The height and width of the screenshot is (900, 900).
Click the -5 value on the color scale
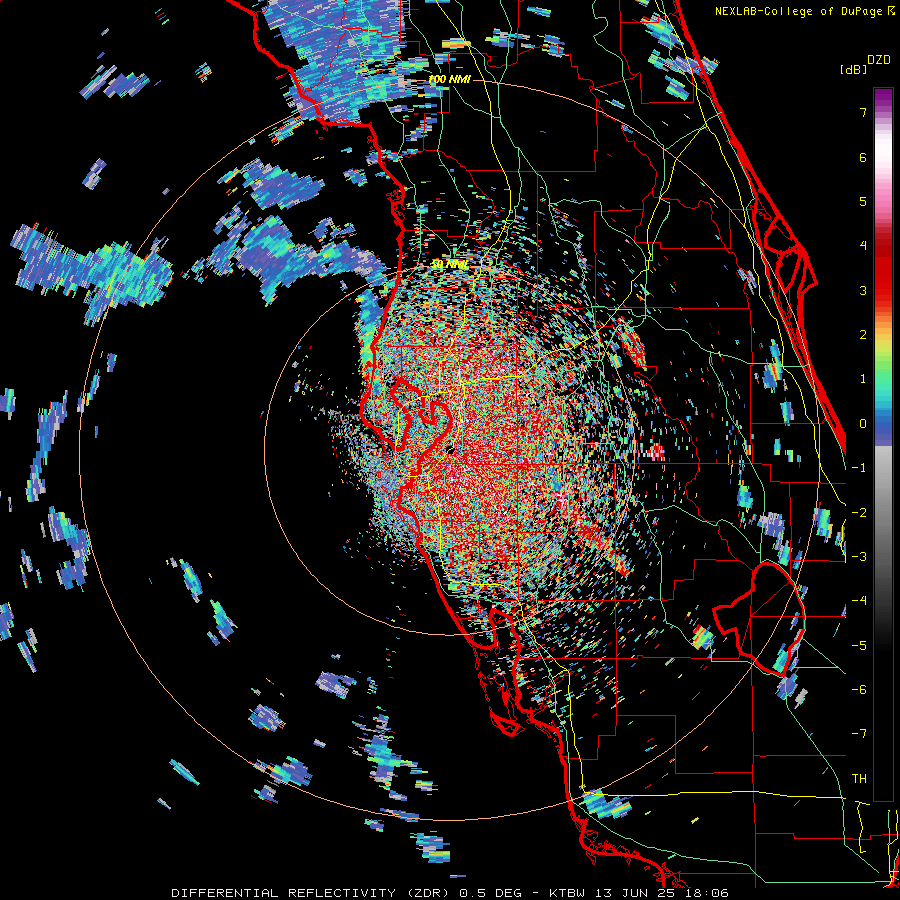(x=859, y=646)
